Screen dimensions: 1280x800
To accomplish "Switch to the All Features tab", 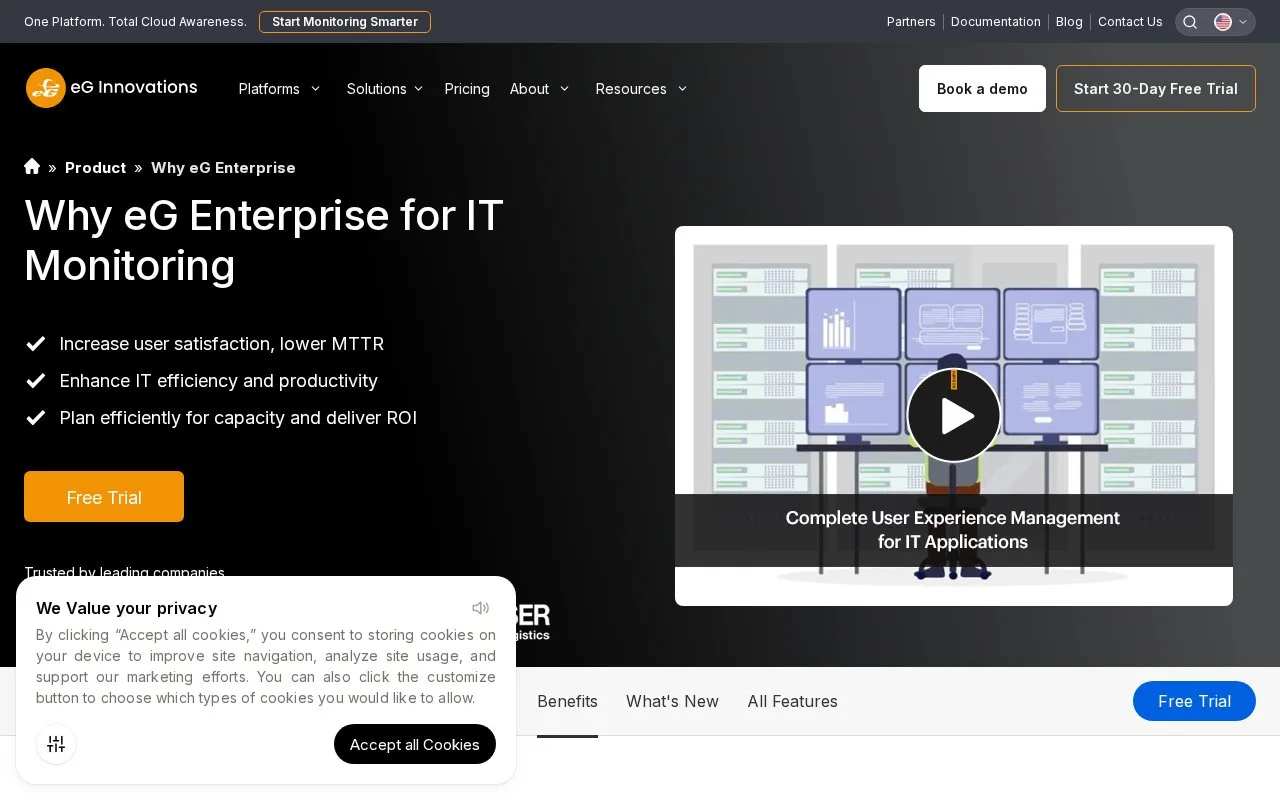I will pos(792,701).
